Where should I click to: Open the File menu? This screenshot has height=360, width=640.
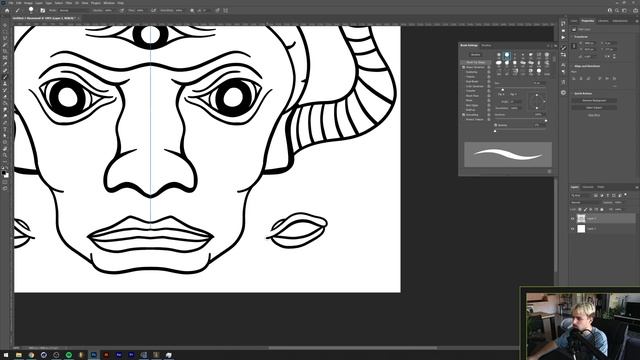tap(11, 3)
